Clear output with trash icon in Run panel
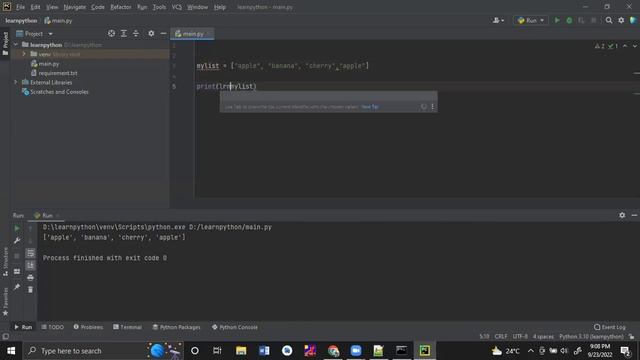 click(x=30, y=289)
